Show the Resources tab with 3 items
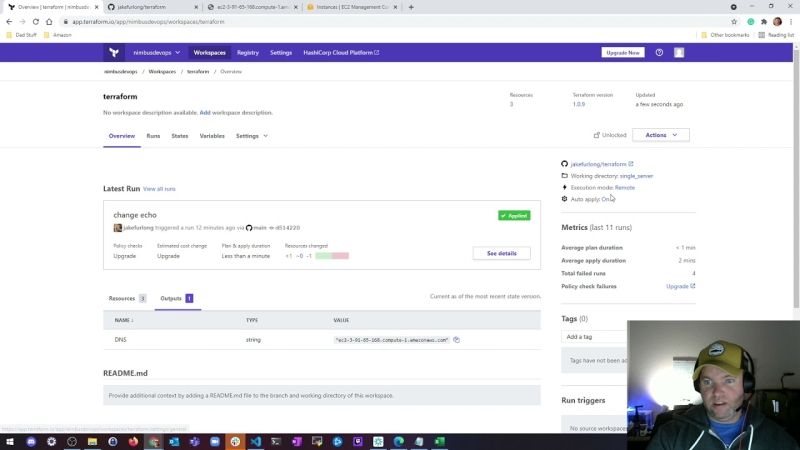The width and height of the screenshot is (800, 450). click(127, 298)
